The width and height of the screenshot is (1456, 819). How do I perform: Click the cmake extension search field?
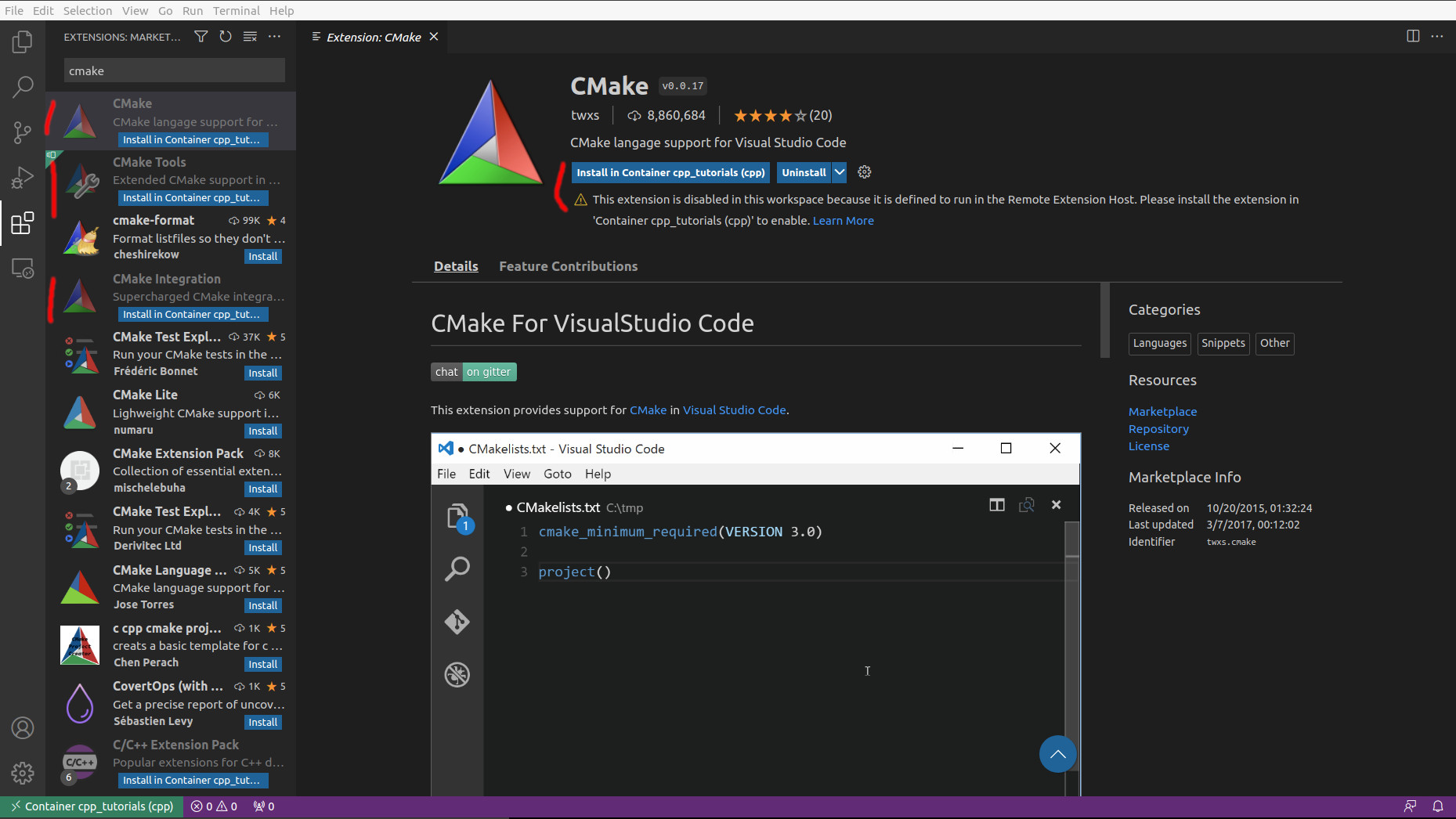(174, 70)
